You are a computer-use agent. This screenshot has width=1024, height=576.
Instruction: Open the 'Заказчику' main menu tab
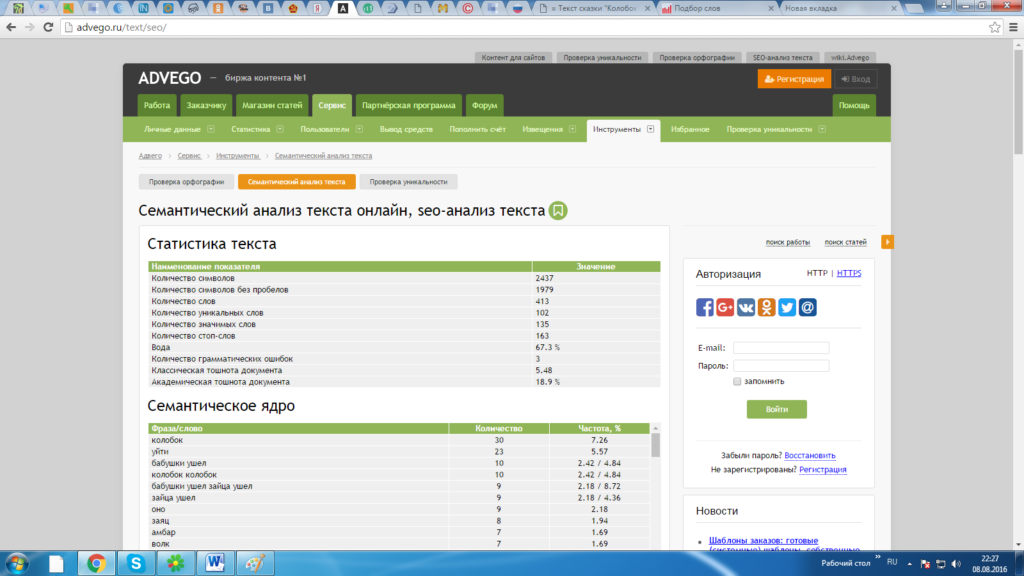tap(206, 105)
